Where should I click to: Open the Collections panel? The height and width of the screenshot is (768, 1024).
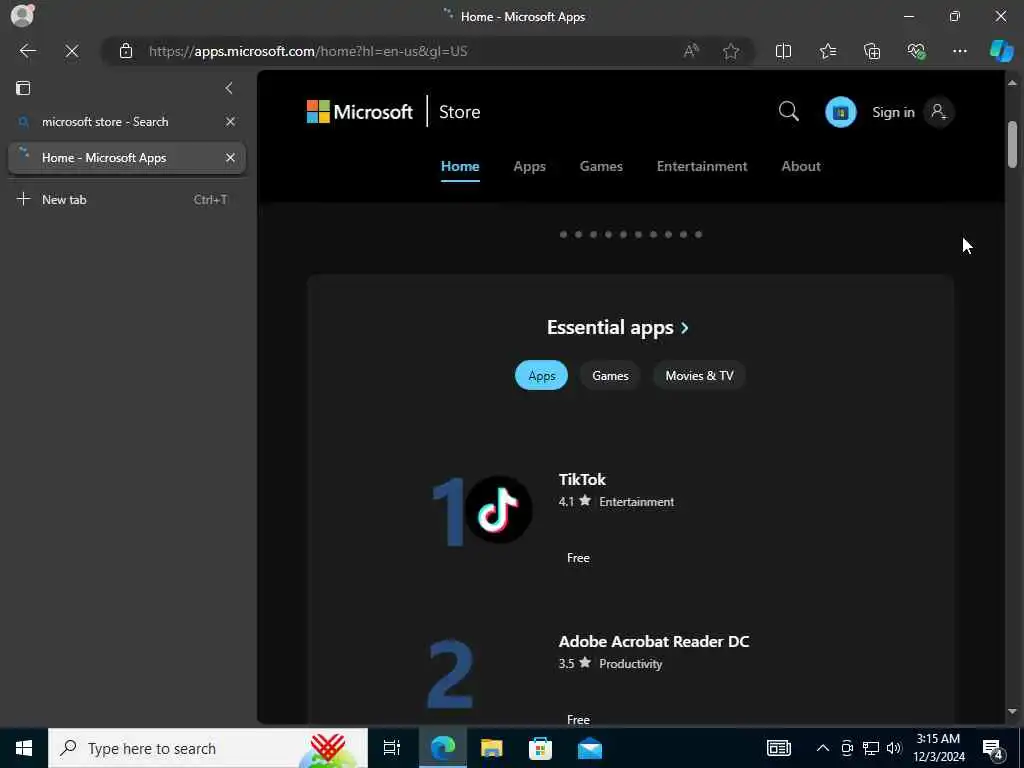(872, 51)
